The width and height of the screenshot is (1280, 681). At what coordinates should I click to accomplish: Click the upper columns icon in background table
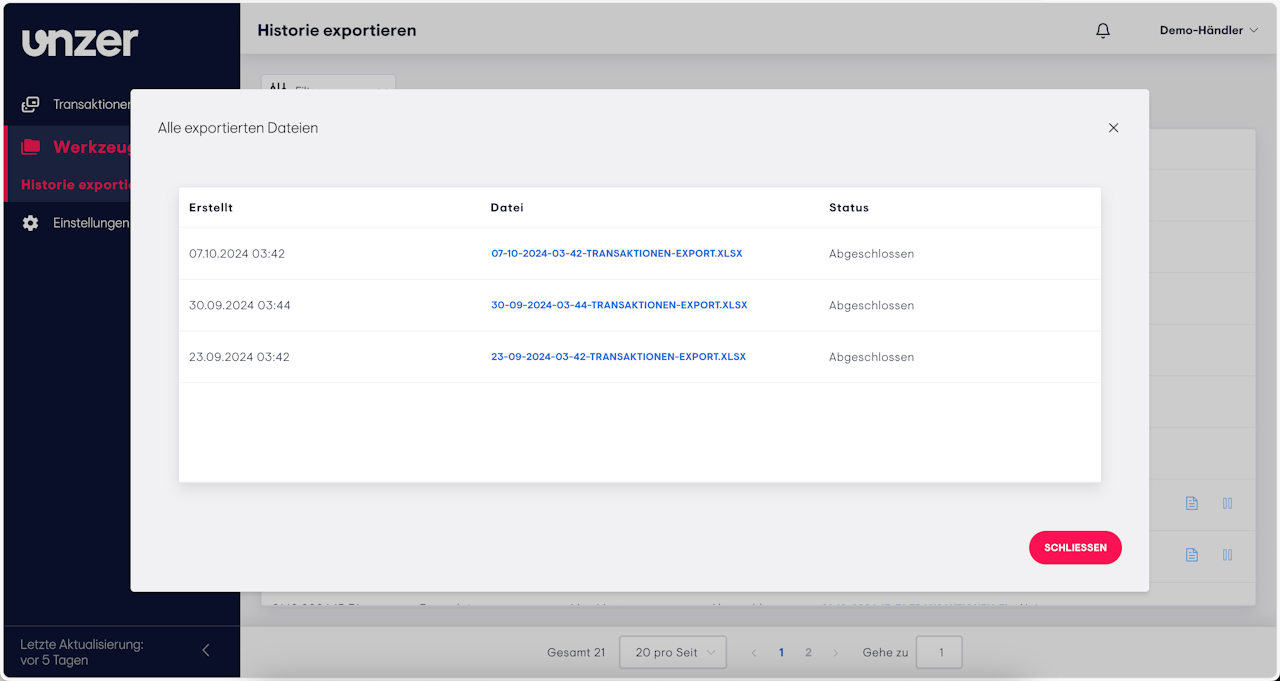coord(1227,503)
